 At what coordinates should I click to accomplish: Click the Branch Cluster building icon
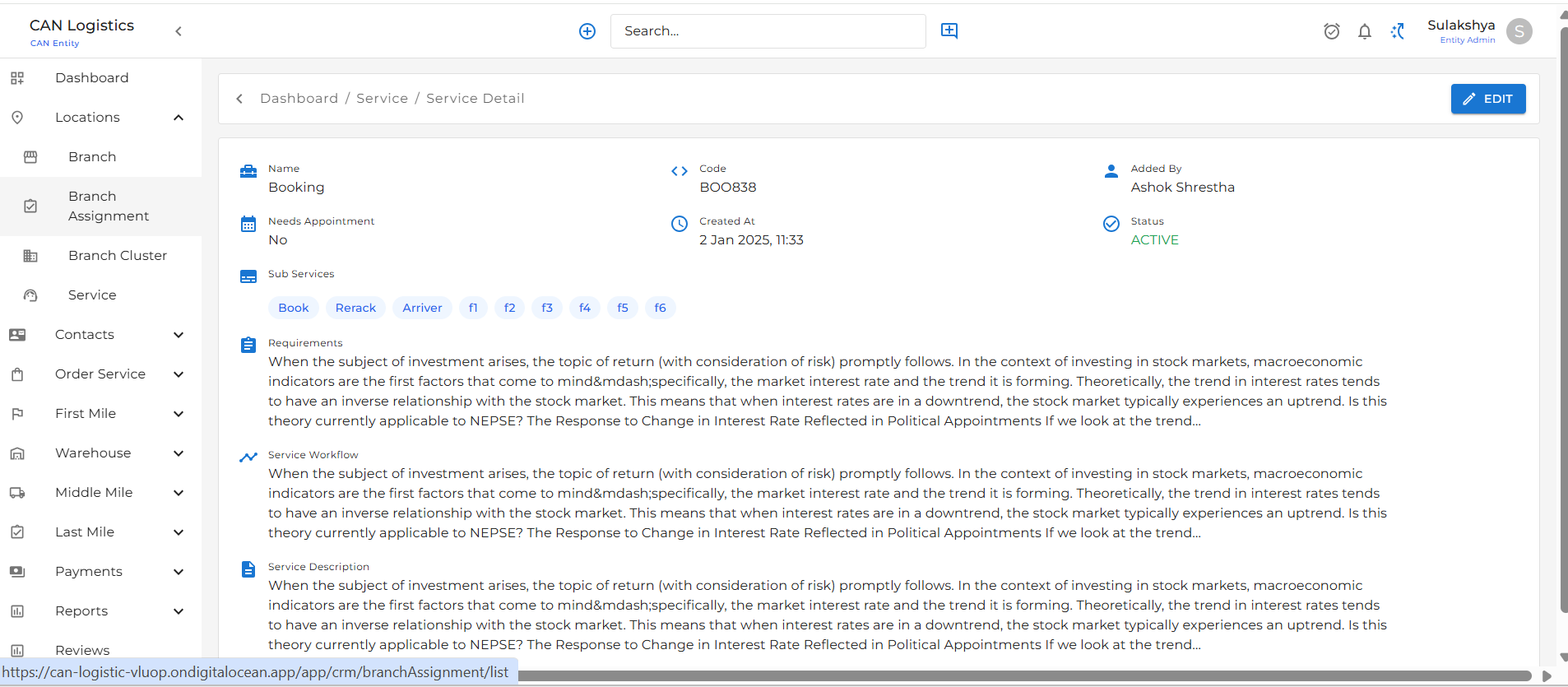click(x=30, y=256)
